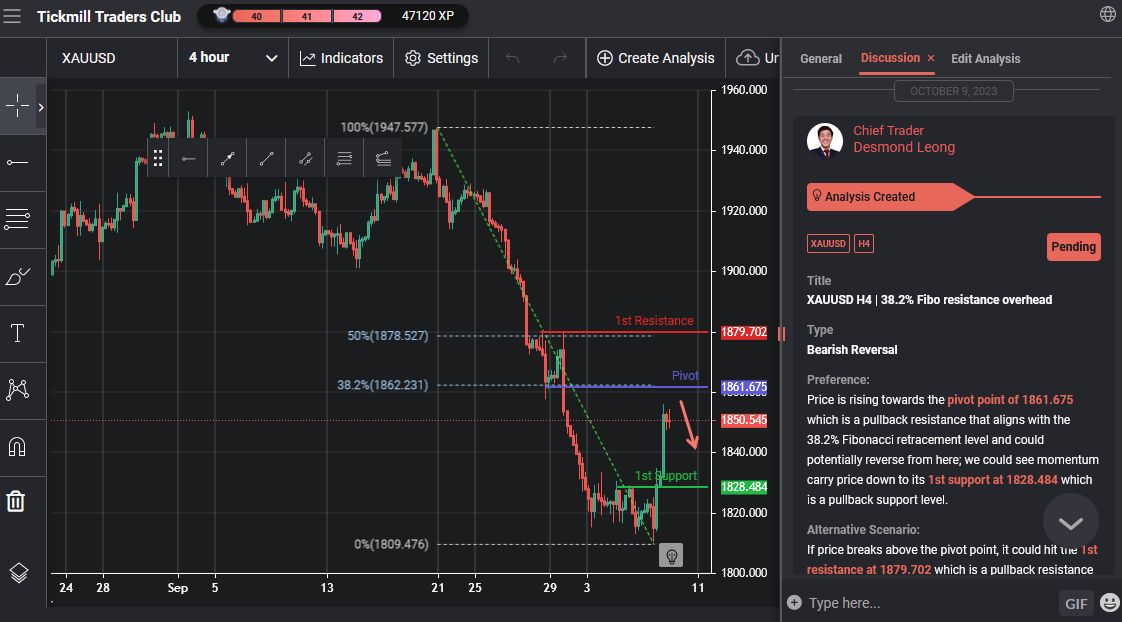Image resolution: width=1122 pixels, height=622 pixels.
Task: Click the Analysis Created banner
Action: click(x=890, y=197)
